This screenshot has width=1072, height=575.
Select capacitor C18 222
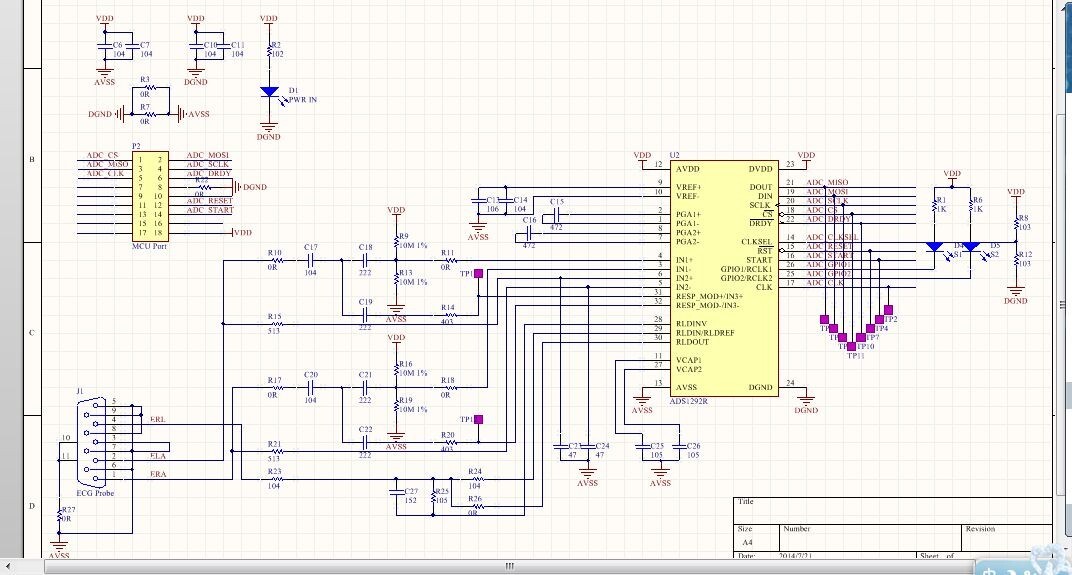coord(365,260)
